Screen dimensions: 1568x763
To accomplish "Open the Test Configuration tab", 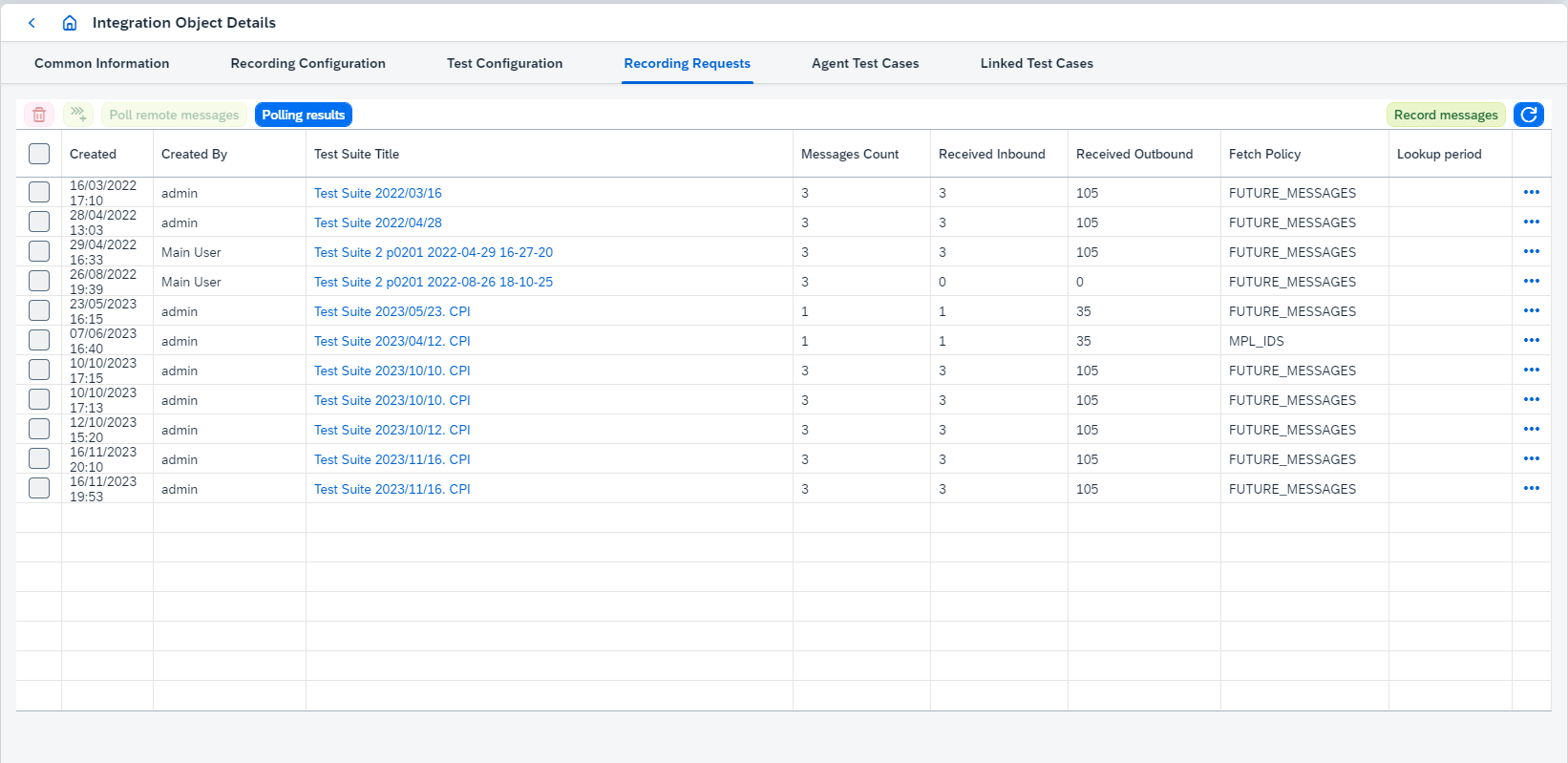I will point(505,63).
